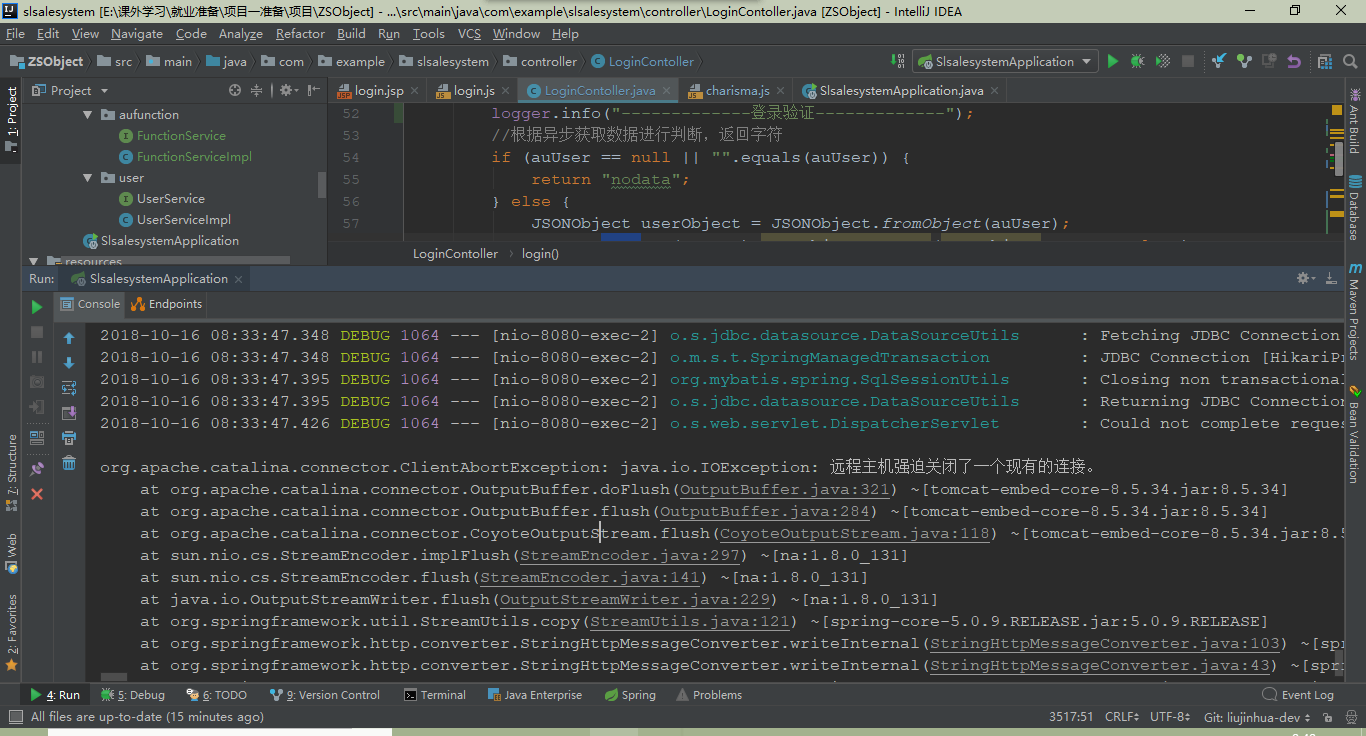
Task: Clear all console output trash icon
Action: tap(69, 463)
